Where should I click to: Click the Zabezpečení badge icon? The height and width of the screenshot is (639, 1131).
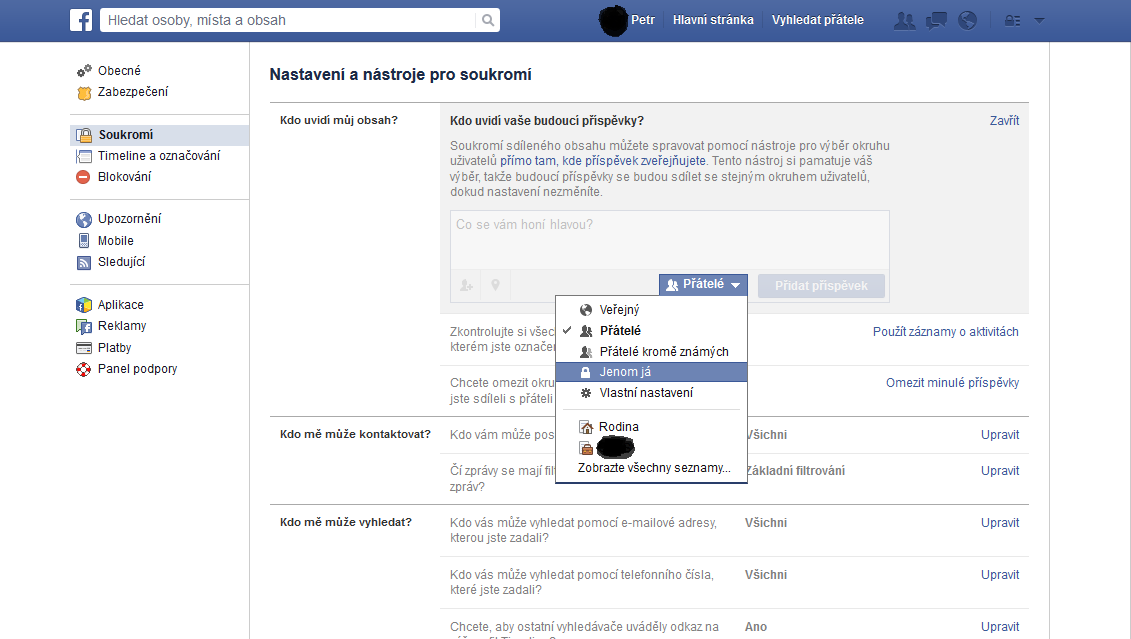tap(84, 92)
